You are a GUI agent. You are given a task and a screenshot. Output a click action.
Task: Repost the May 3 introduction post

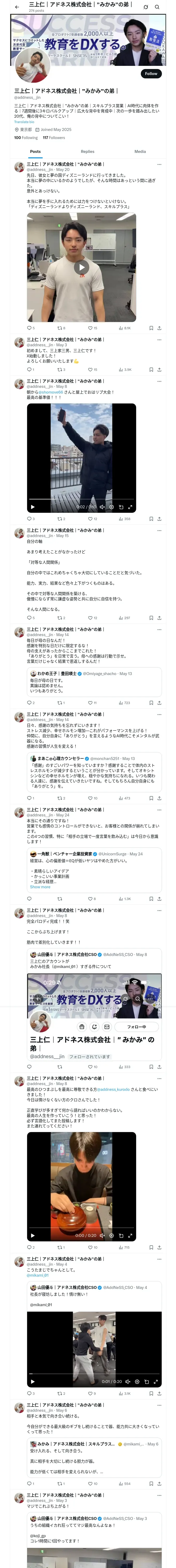click(x=61, y=369)
